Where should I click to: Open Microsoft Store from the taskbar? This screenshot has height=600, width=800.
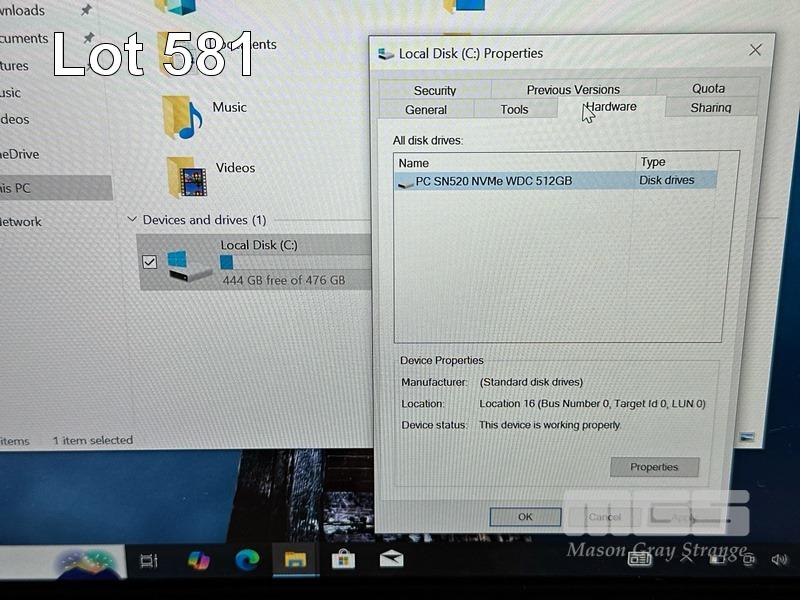point(343,559)
